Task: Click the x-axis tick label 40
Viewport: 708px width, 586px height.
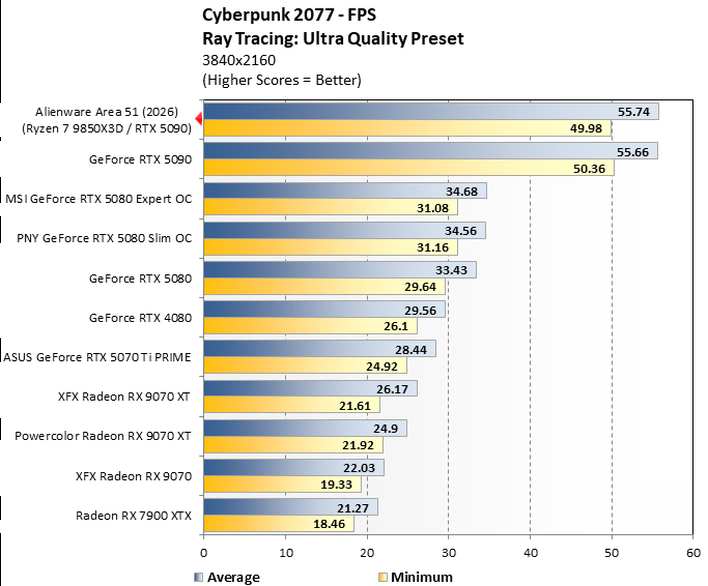Action: 531,553
